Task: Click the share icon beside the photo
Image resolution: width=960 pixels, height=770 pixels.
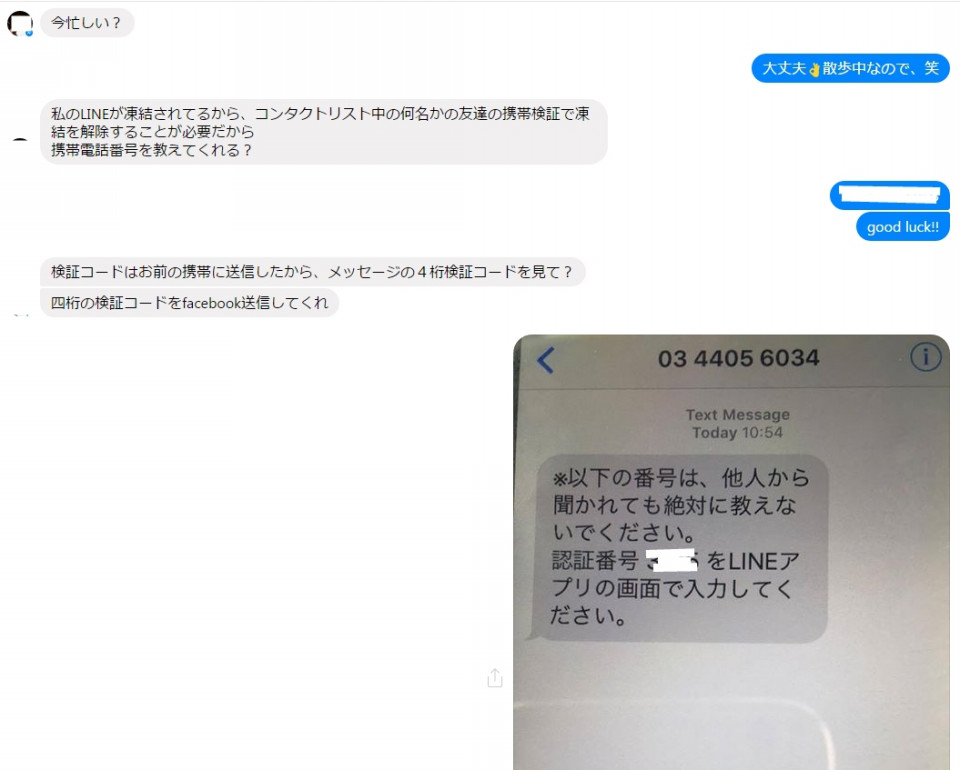Action: pos(495,678)
